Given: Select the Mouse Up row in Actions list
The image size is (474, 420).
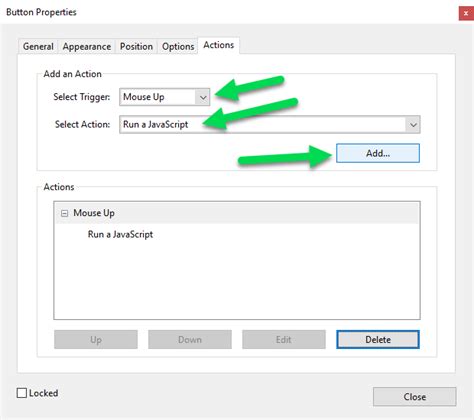Looking at the screenshot, I should (x=237, y=213).
